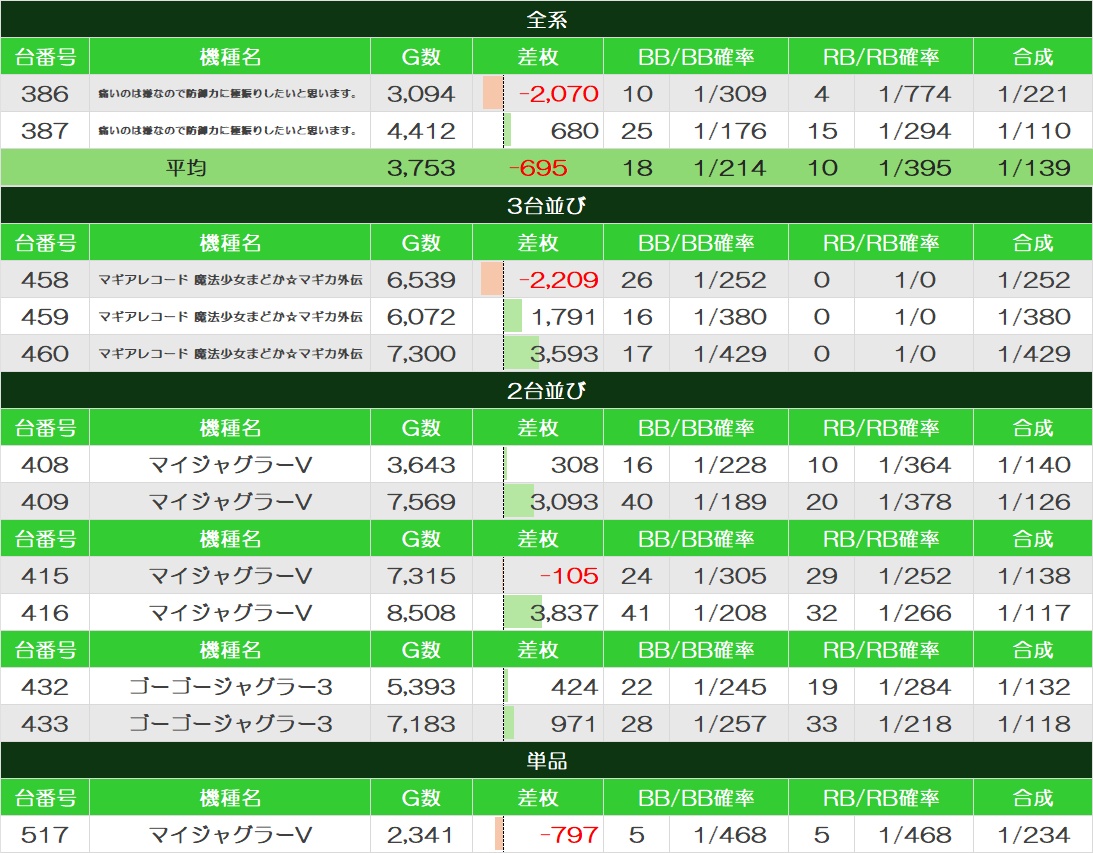This screenshot has width=1093, height=853.
Task: Click the 差枚 value -105
Action: pos(569,576)
